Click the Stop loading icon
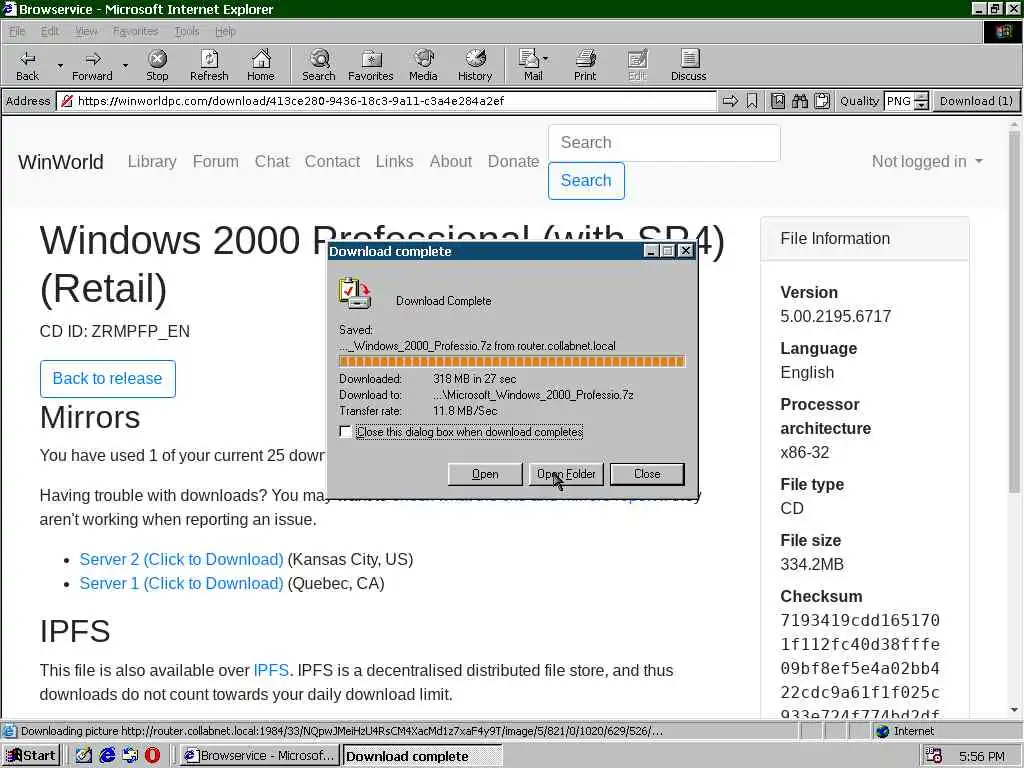Image resolution: width=1024 pixels, height=768 pixels. (157, 65)
